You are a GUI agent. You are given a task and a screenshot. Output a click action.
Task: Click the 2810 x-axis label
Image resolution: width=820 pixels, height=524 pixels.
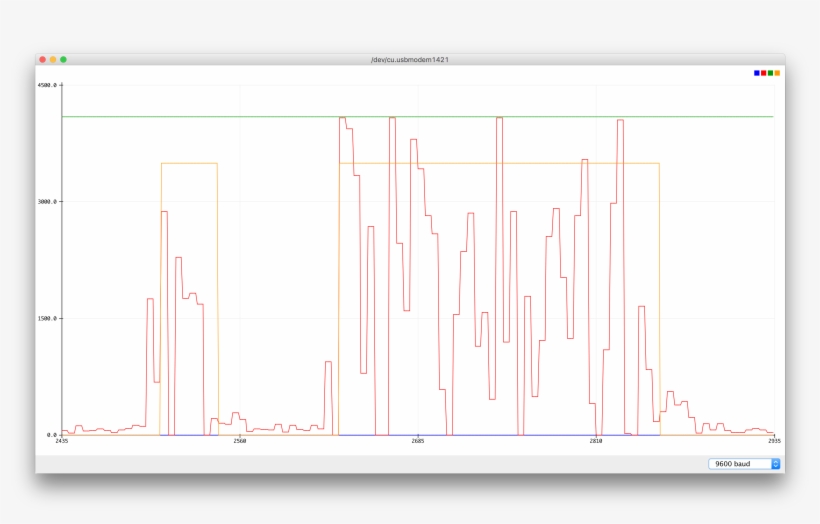coord(596,441)
